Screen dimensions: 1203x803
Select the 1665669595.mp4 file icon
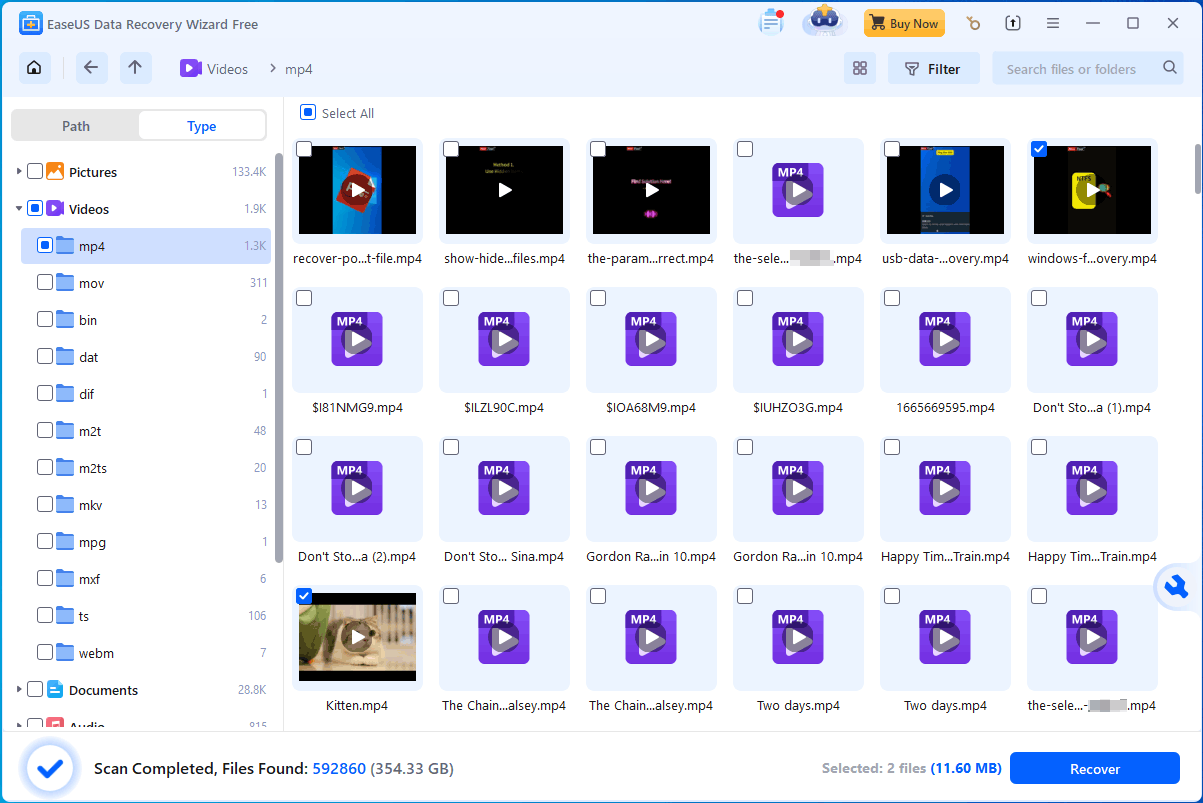coord(945,339)
